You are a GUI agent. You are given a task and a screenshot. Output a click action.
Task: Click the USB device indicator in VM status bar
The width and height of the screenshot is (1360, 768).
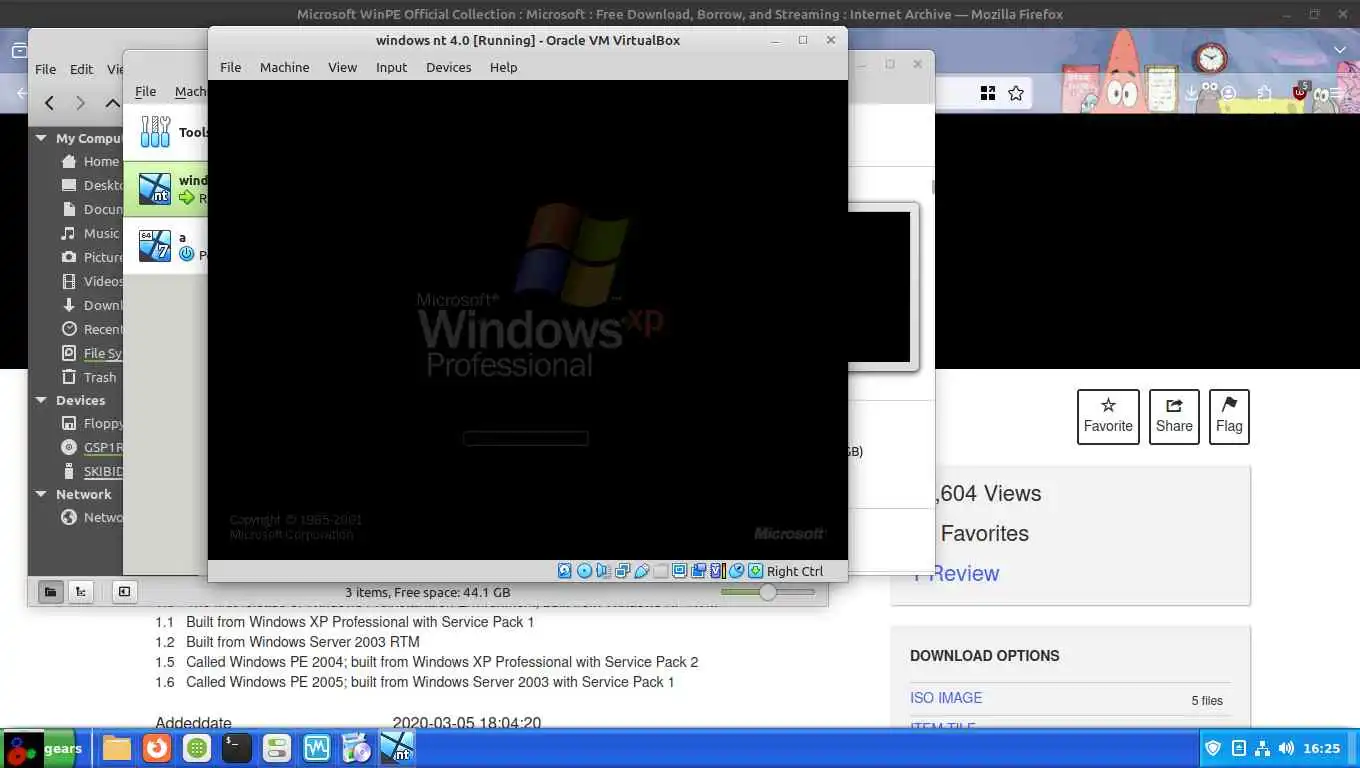pyautogui.click(x=642, y=571)
